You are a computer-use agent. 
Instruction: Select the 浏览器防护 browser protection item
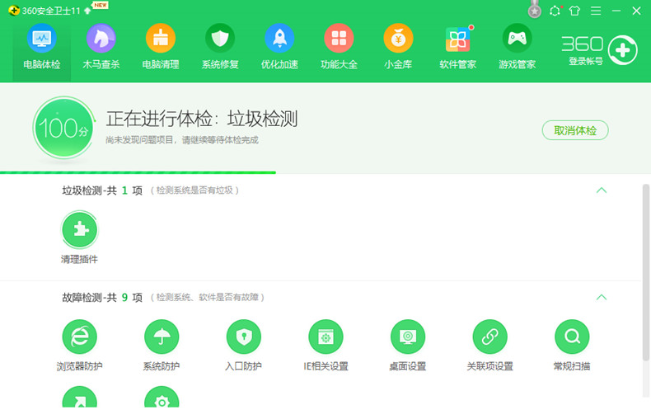[79, 337]
